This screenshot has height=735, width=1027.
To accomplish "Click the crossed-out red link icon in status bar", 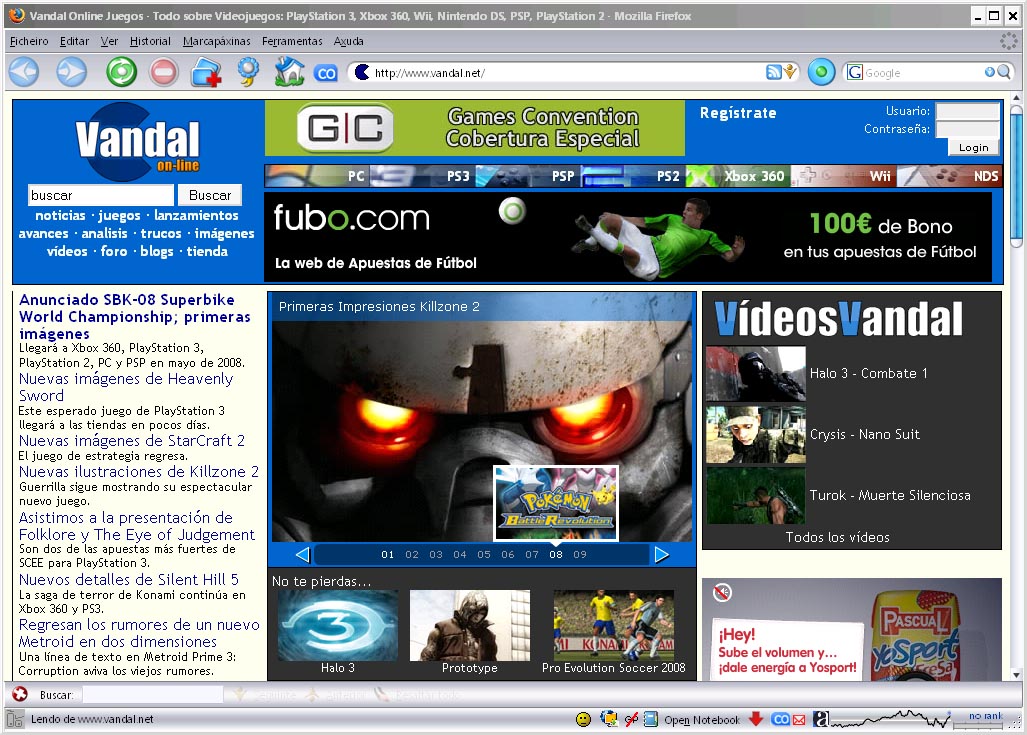I will pos(631,719).
